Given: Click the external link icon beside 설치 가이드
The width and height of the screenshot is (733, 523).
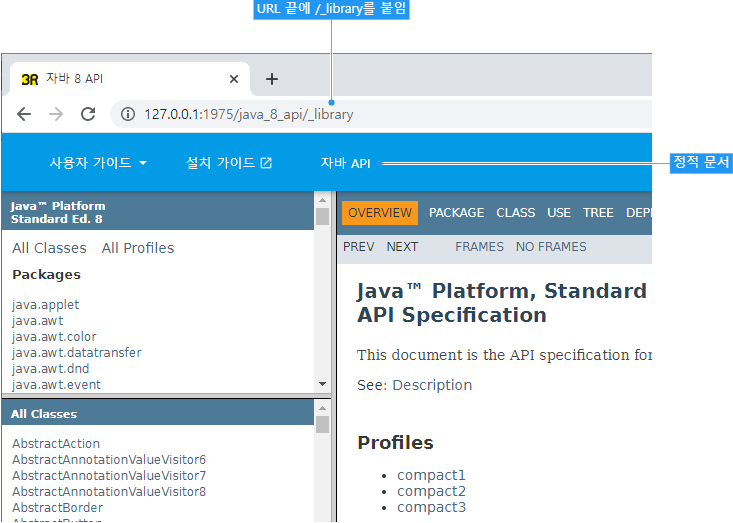Looking at the screenshot, I should (x=266, y=163).
